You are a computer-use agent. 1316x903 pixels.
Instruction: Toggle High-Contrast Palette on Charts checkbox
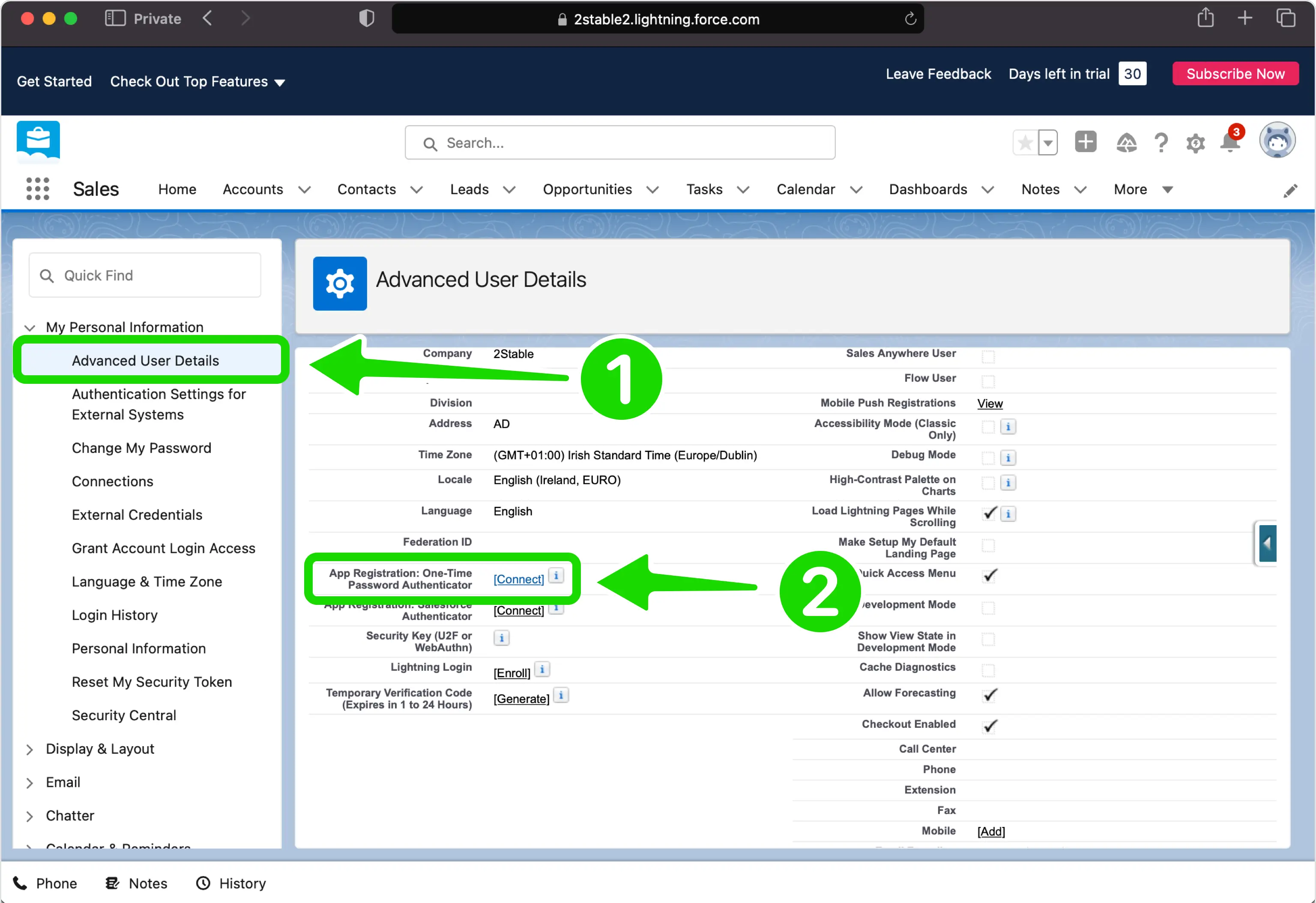coord(988,483)
